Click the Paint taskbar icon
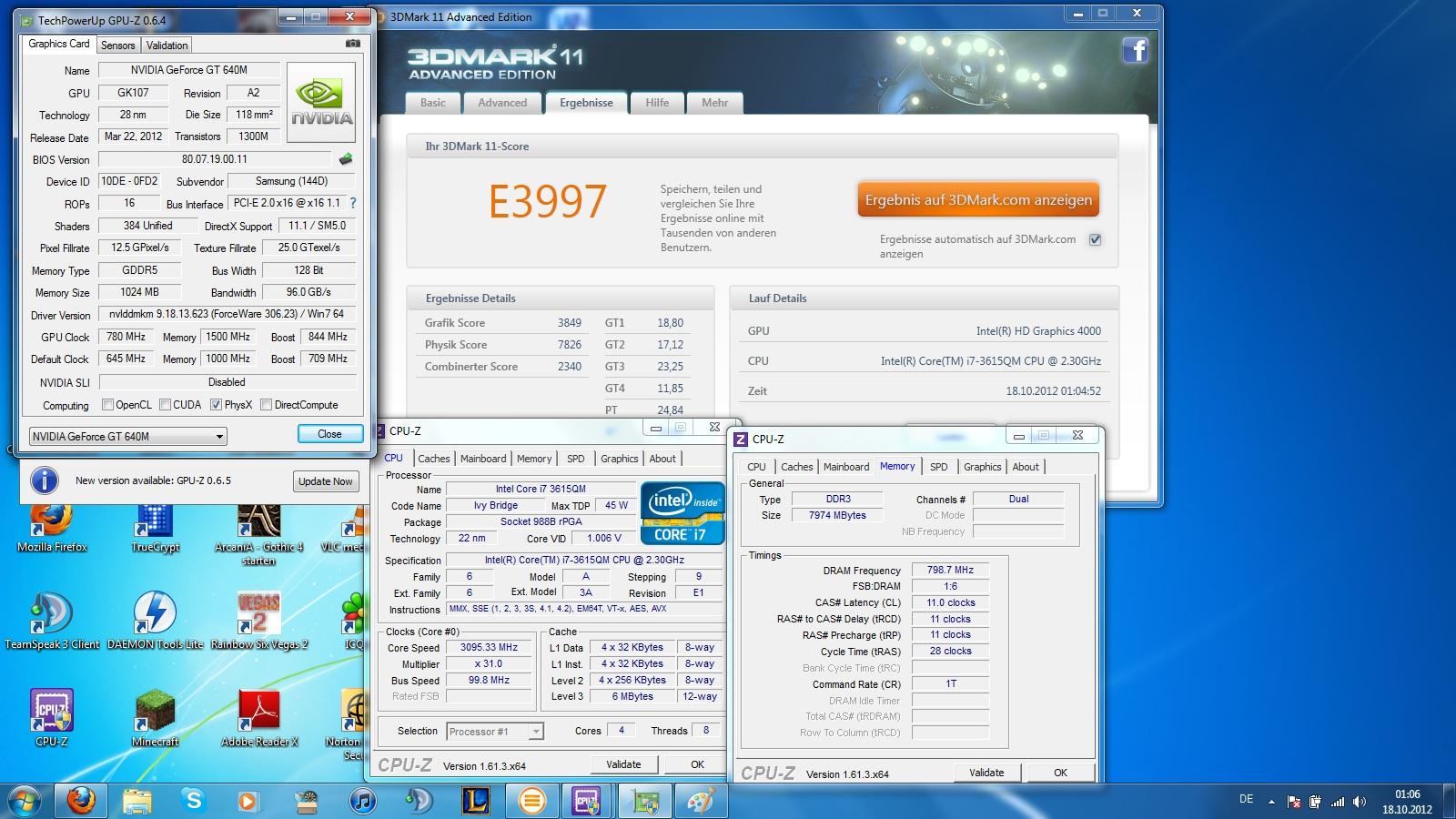This screenshot has height=819, width=1456. [x=701, y=801]
